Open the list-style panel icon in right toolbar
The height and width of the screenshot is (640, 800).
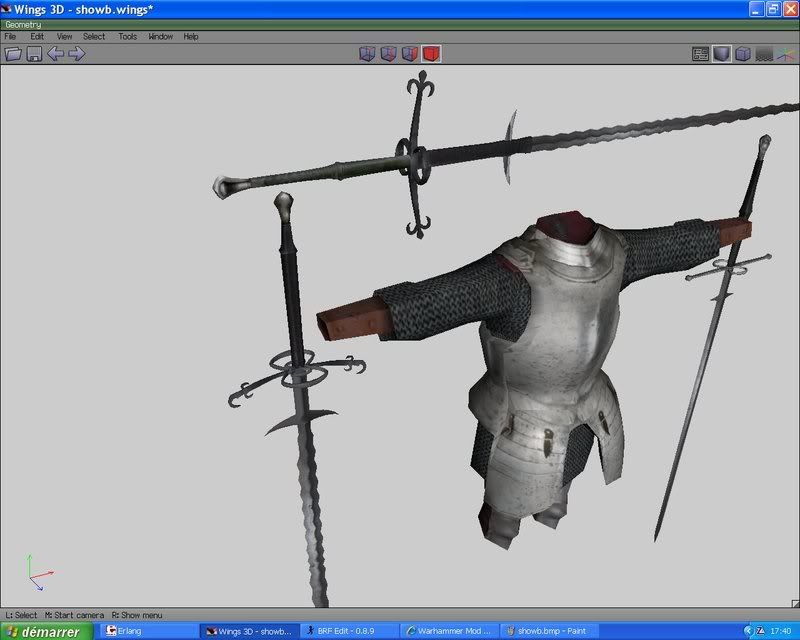[x=700, y=54]
